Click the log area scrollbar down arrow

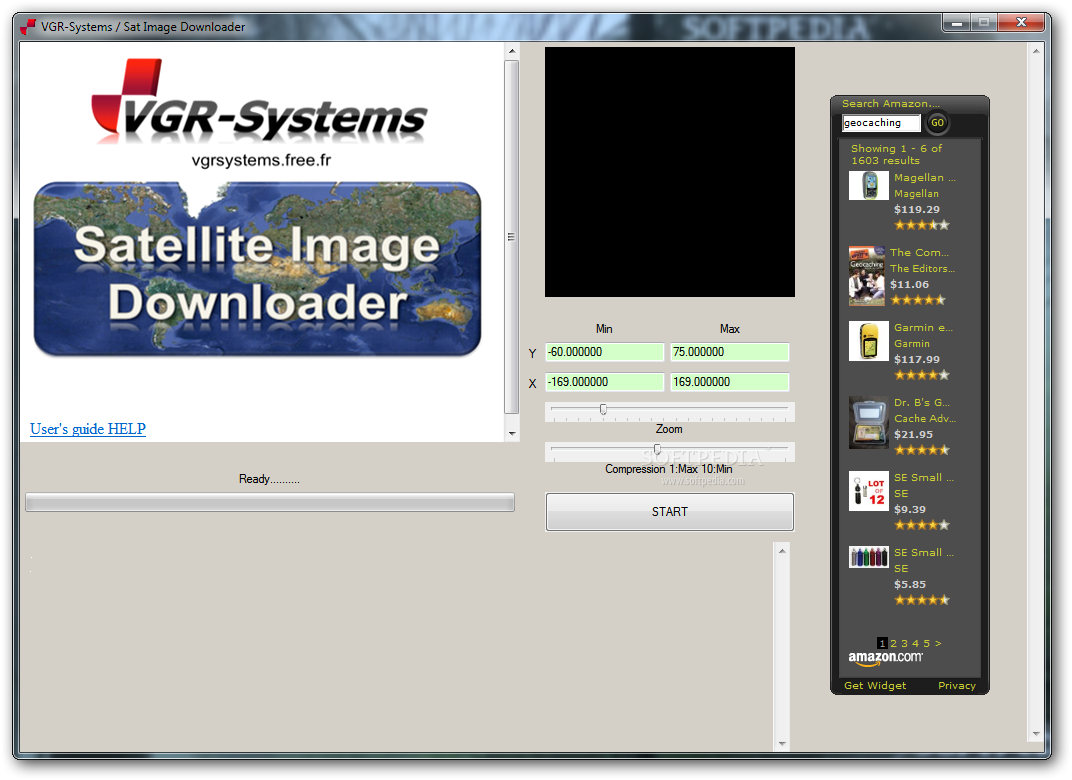click(x=782, y=743)
